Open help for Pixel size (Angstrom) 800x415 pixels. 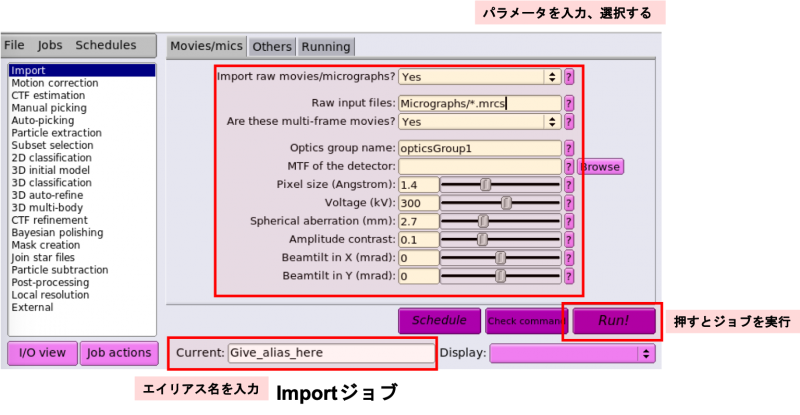[569, 185]
